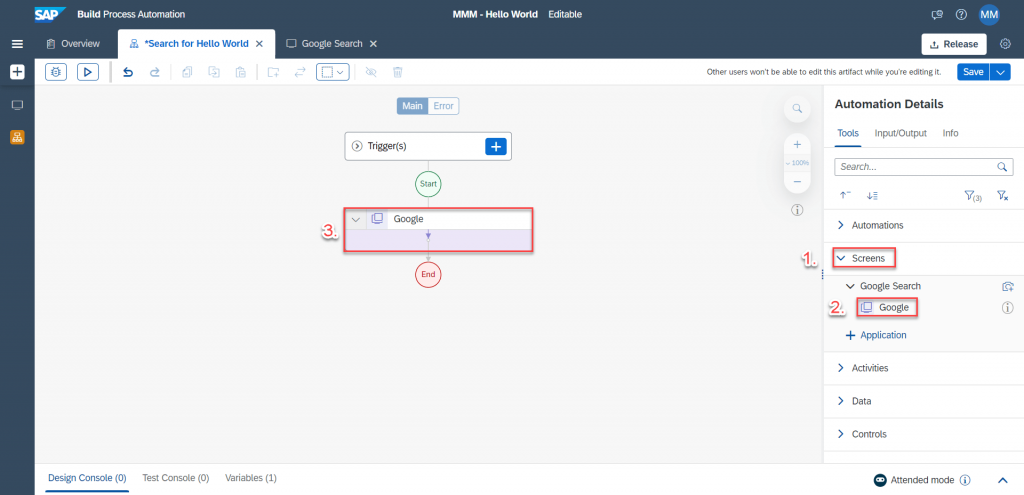
Task: Sort tools descending
Action: point(871,195)
